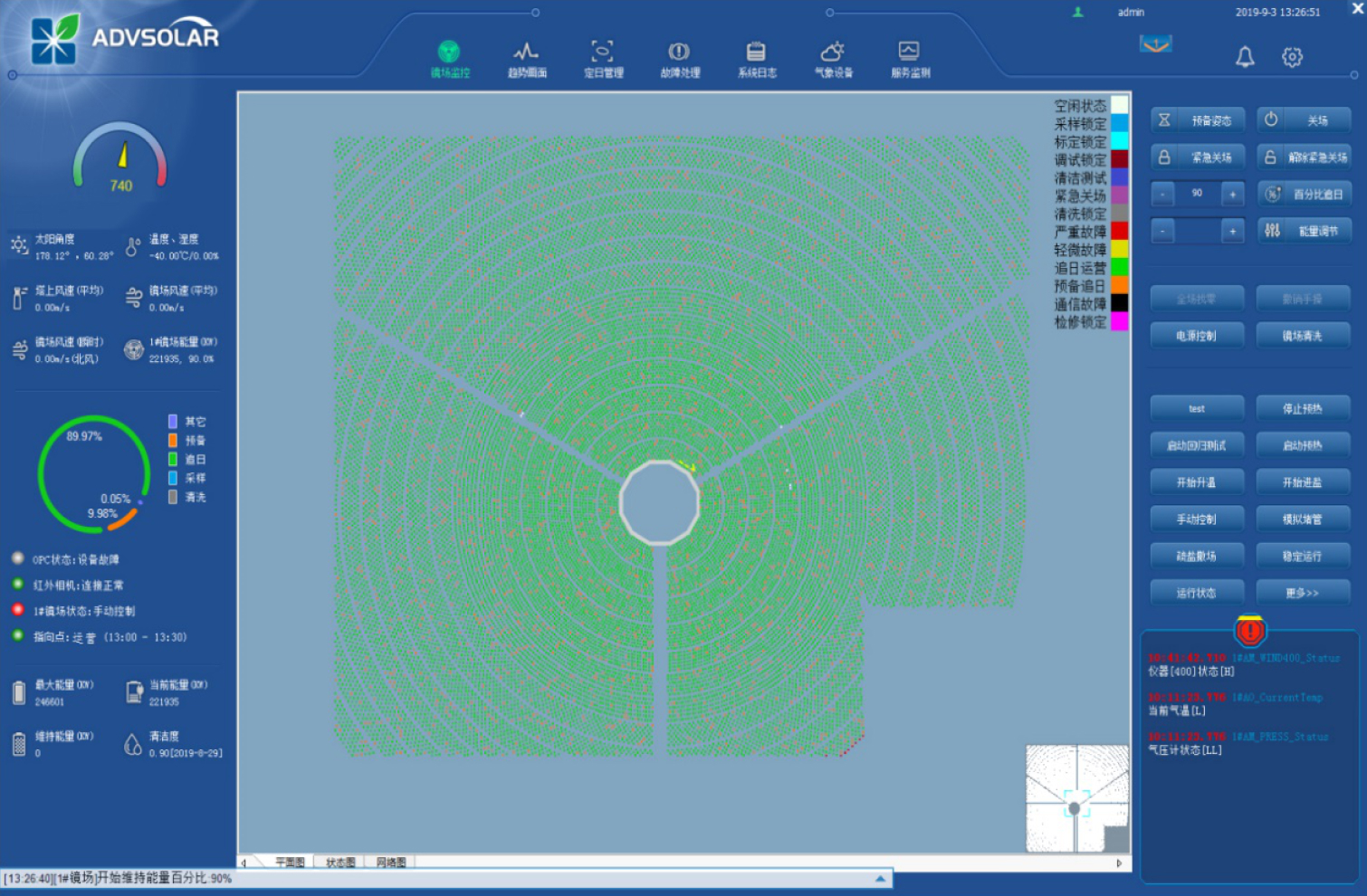Click the red alarm warning icon
Screen dimensions: 1367x896
point(1249,630)
